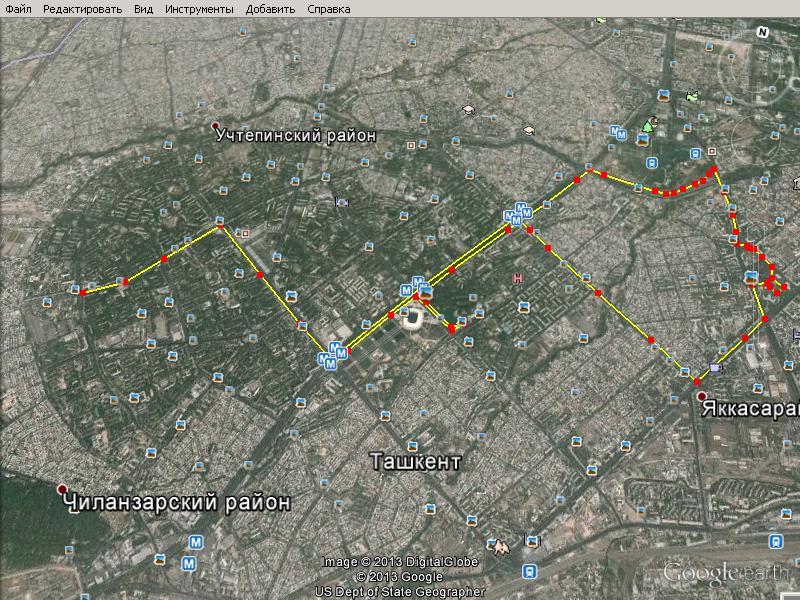
Task: Click the Яккасарай district label
Action: coord(751,409)
